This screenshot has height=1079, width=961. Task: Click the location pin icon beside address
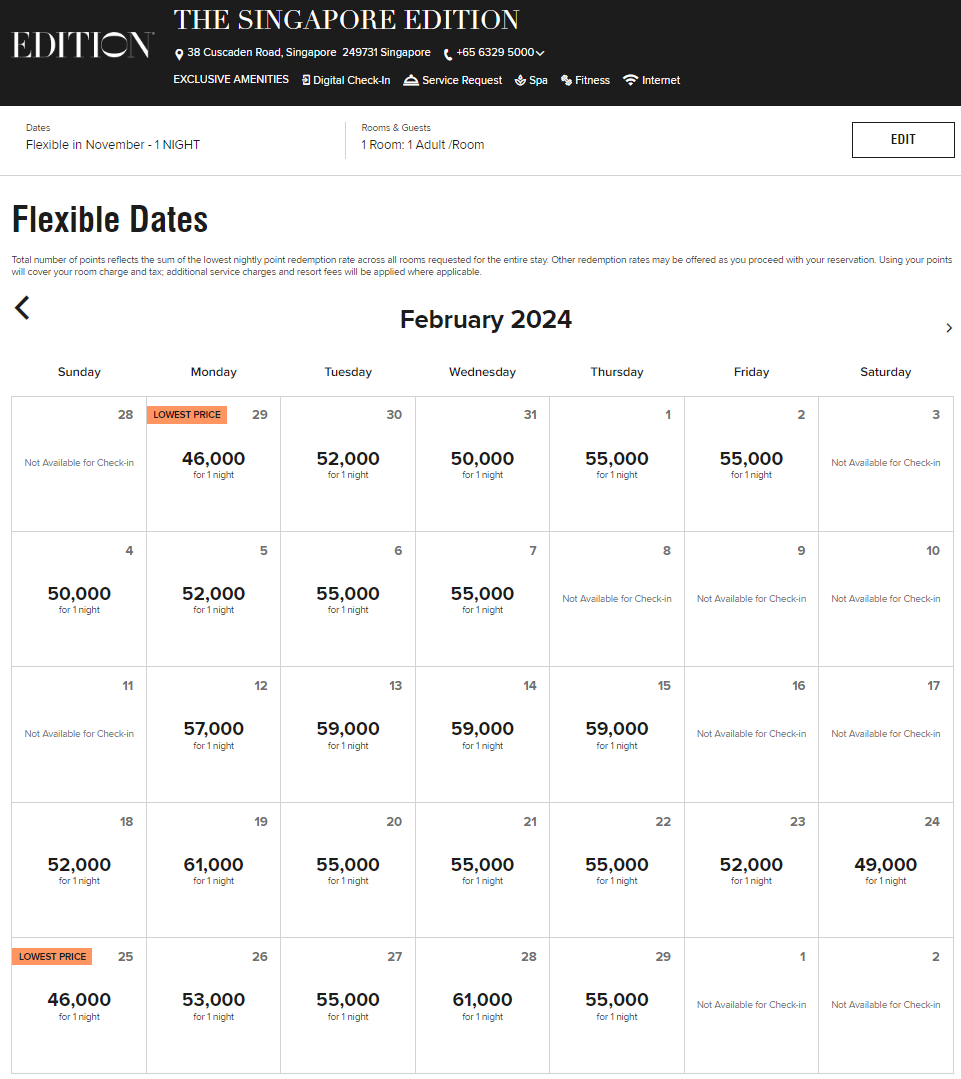tap(179, 54)
